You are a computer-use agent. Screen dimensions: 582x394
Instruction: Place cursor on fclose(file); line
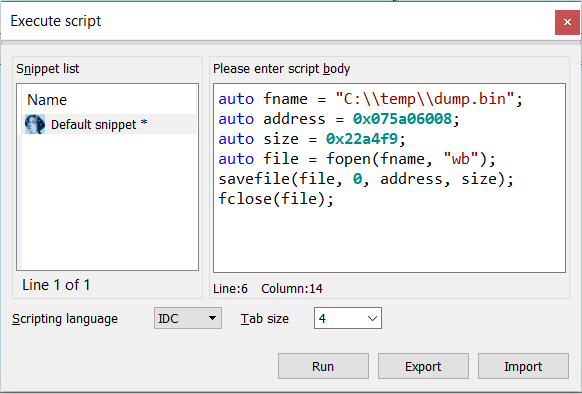(x=276, y=199)
